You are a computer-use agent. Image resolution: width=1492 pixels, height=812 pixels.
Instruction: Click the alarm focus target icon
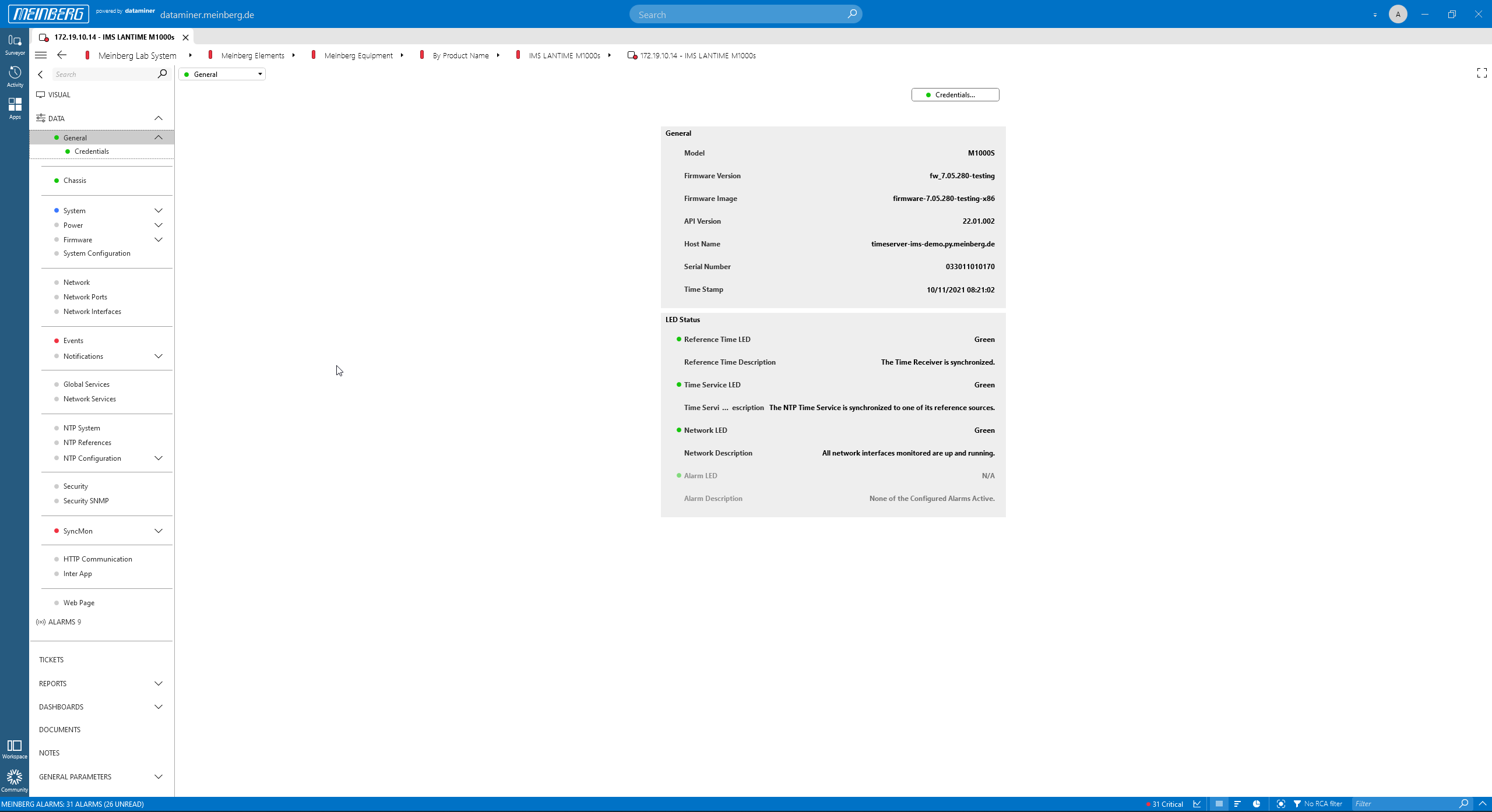(1280, 804)
